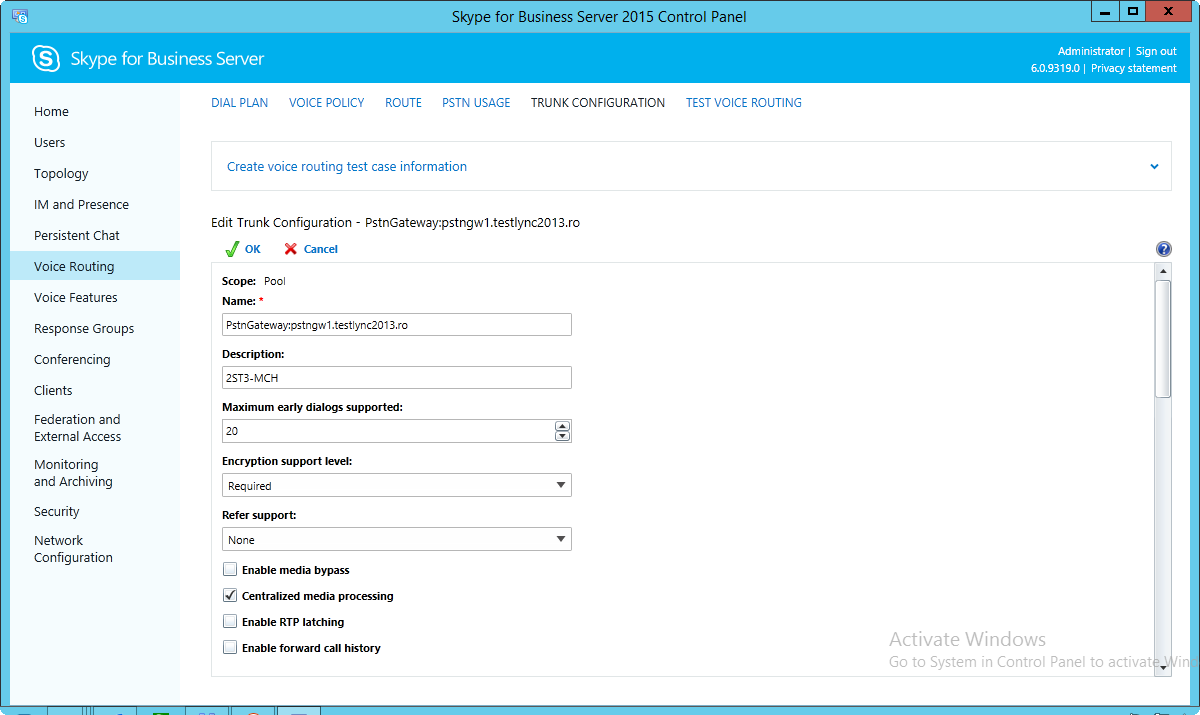Click version number 6.0.9319.0 text

point(1055,68)
